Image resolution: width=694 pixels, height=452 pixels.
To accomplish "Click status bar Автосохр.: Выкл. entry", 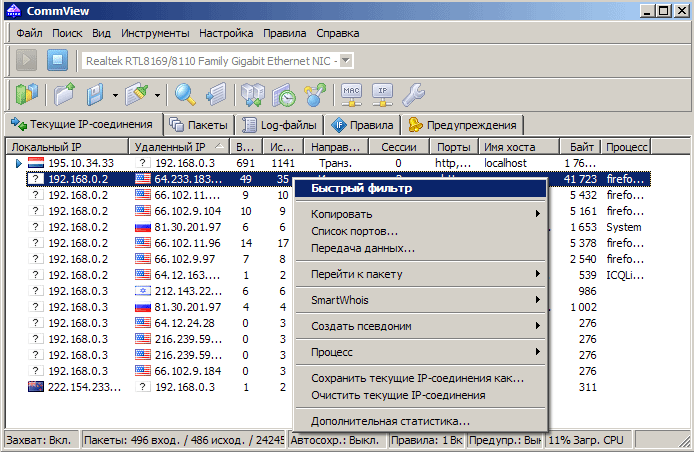I will [338, 440].
